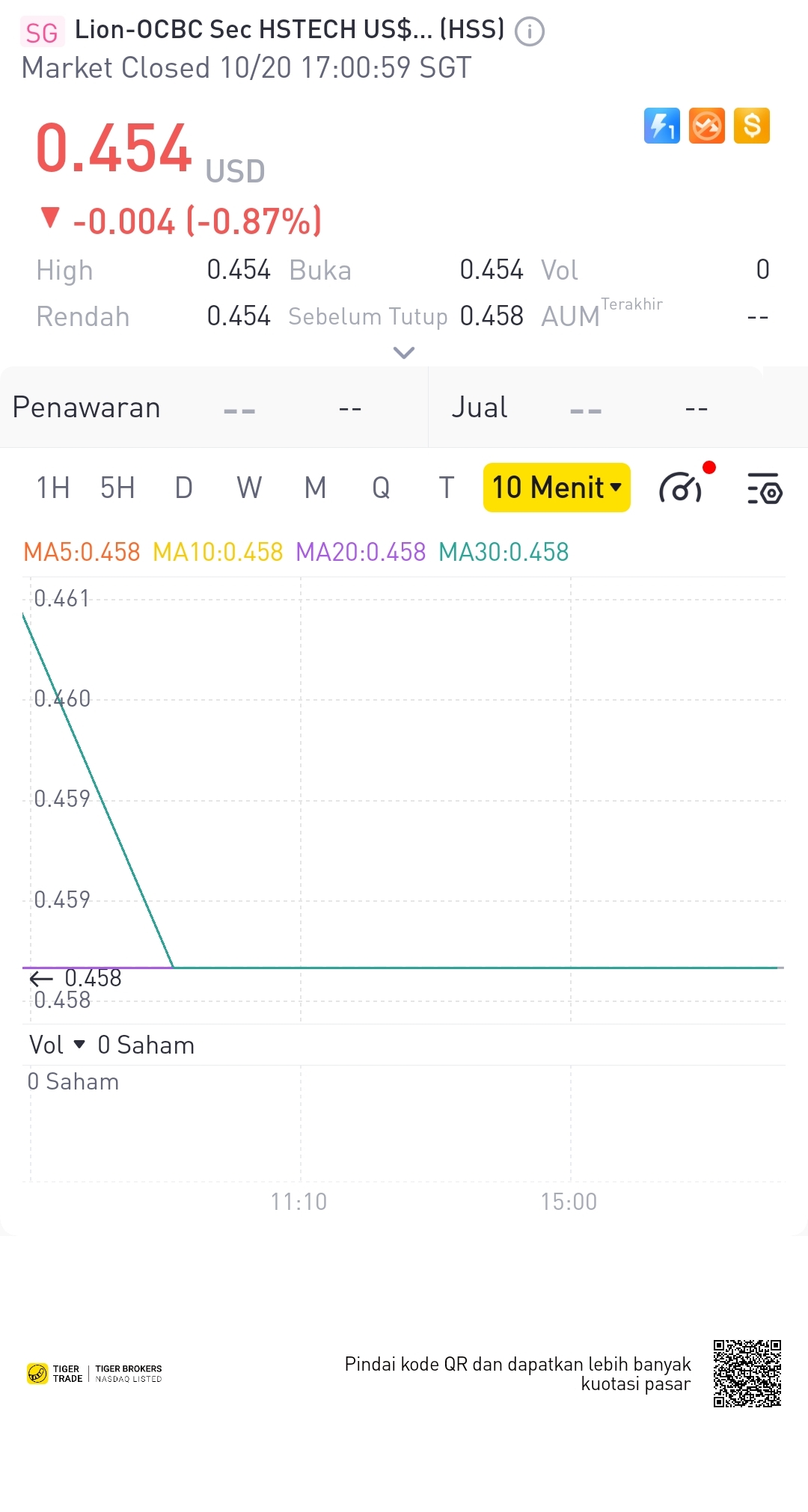The height and width of the screenshot is (1512, 808).
Task: Tap the orange chart badge icon
Action: 707,126
